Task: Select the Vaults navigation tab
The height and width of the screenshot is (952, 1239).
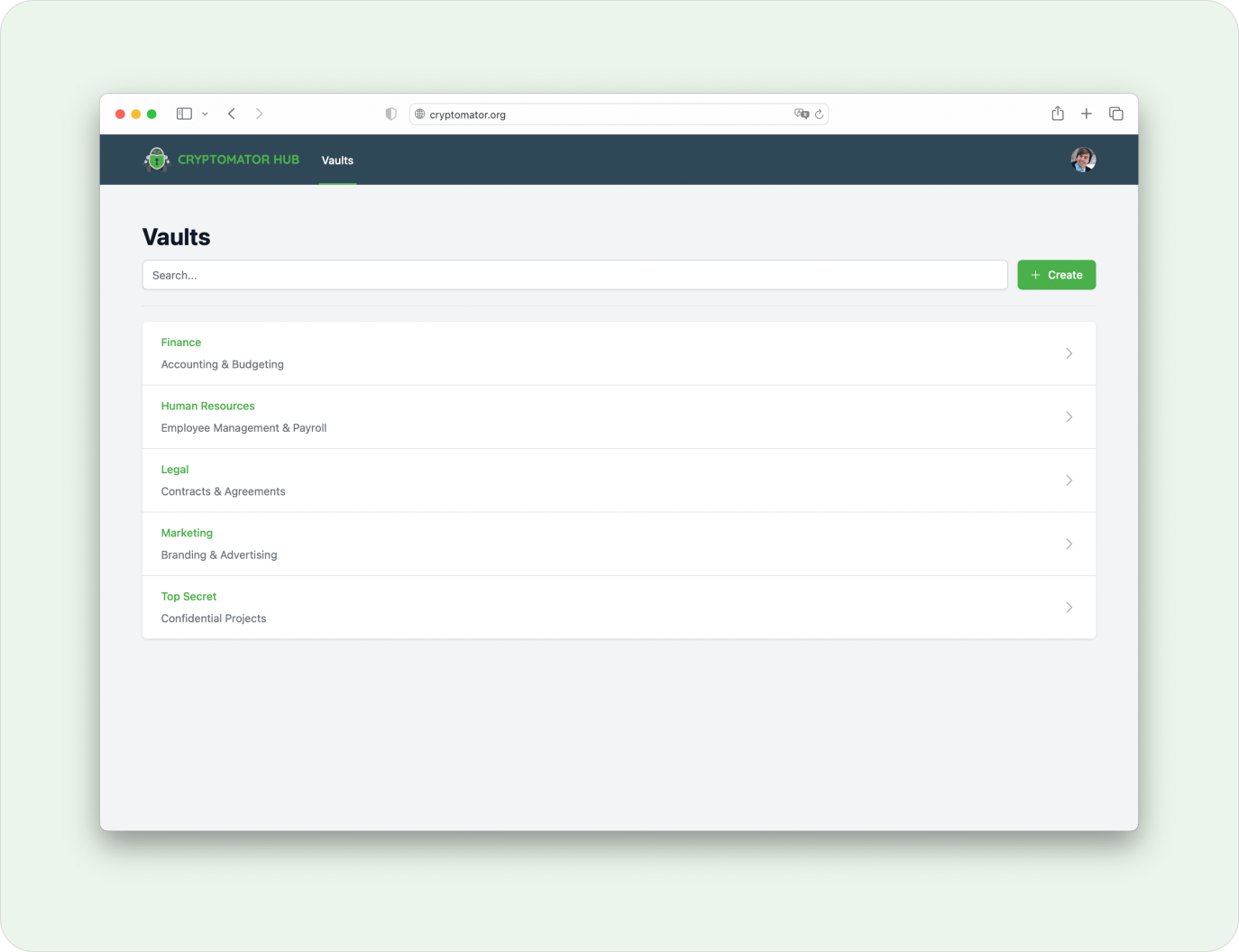Action: 337,160
